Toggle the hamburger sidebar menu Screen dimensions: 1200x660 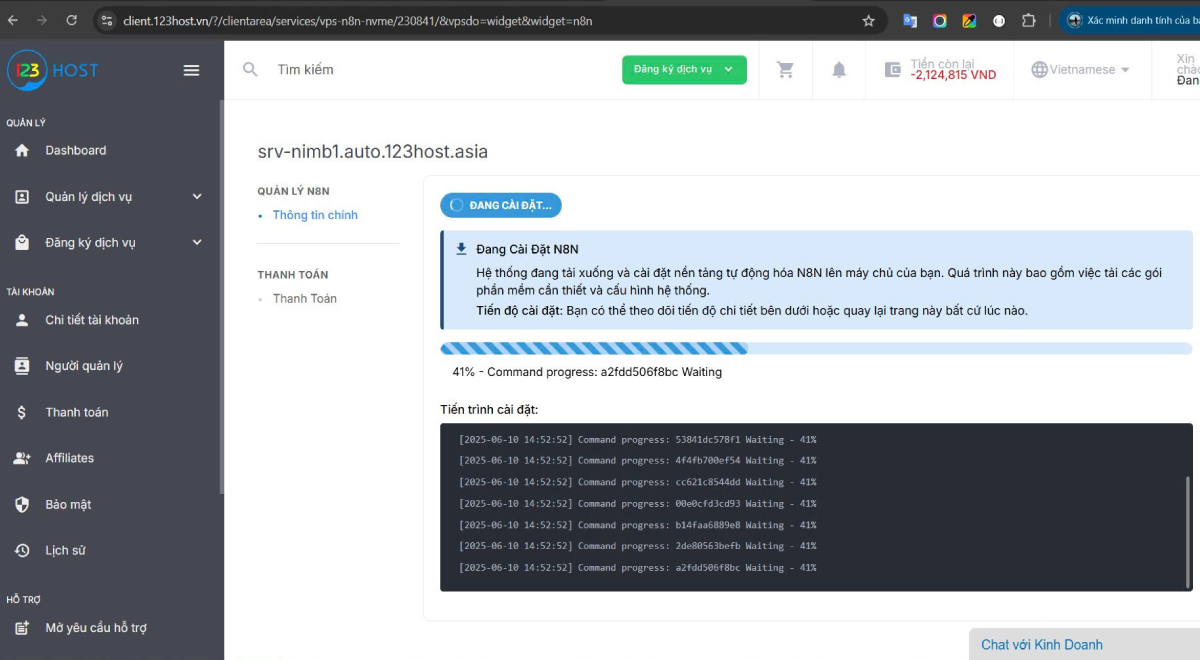(191, 70)
